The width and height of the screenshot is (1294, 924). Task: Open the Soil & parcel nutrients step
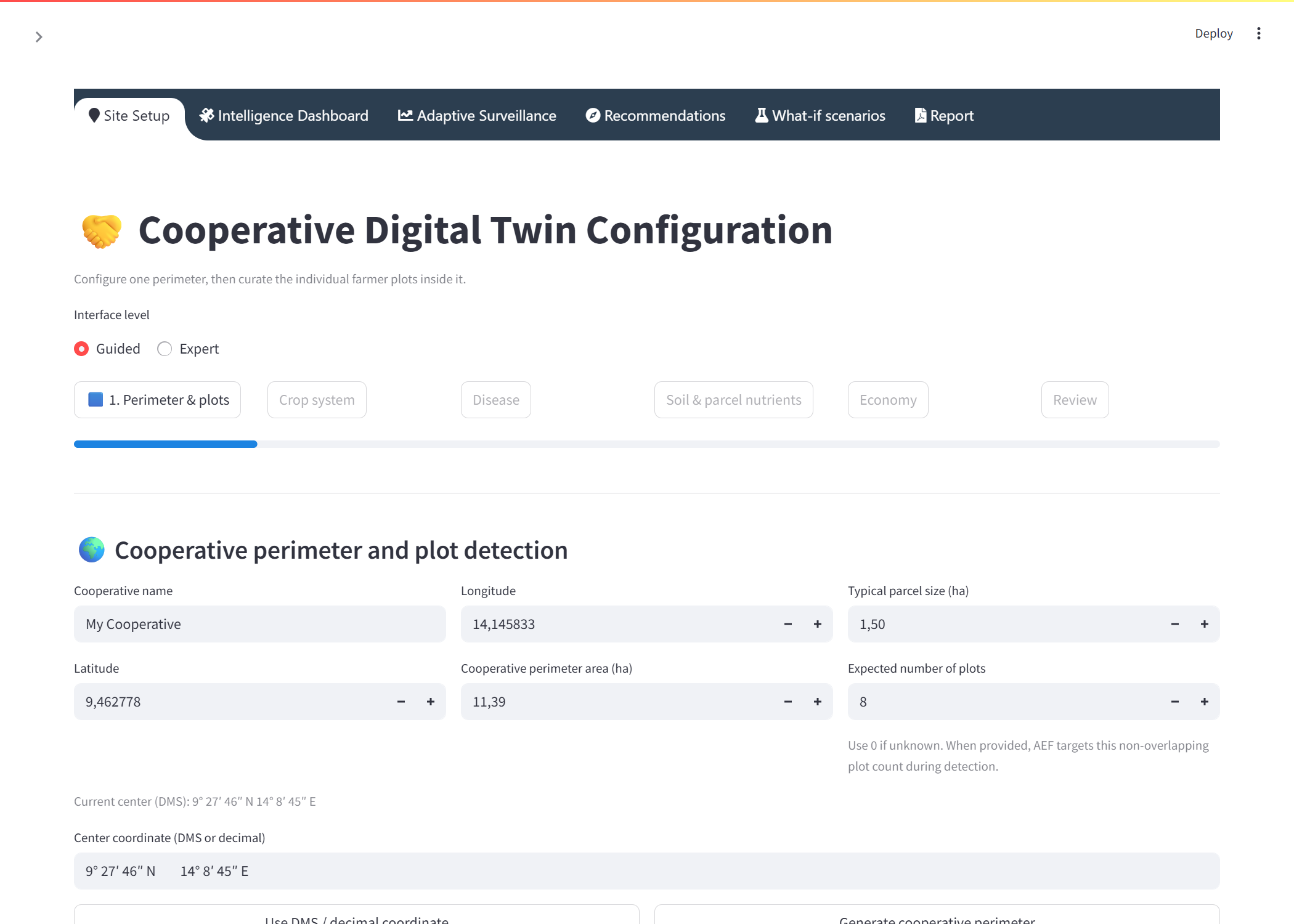click(733, 400)
